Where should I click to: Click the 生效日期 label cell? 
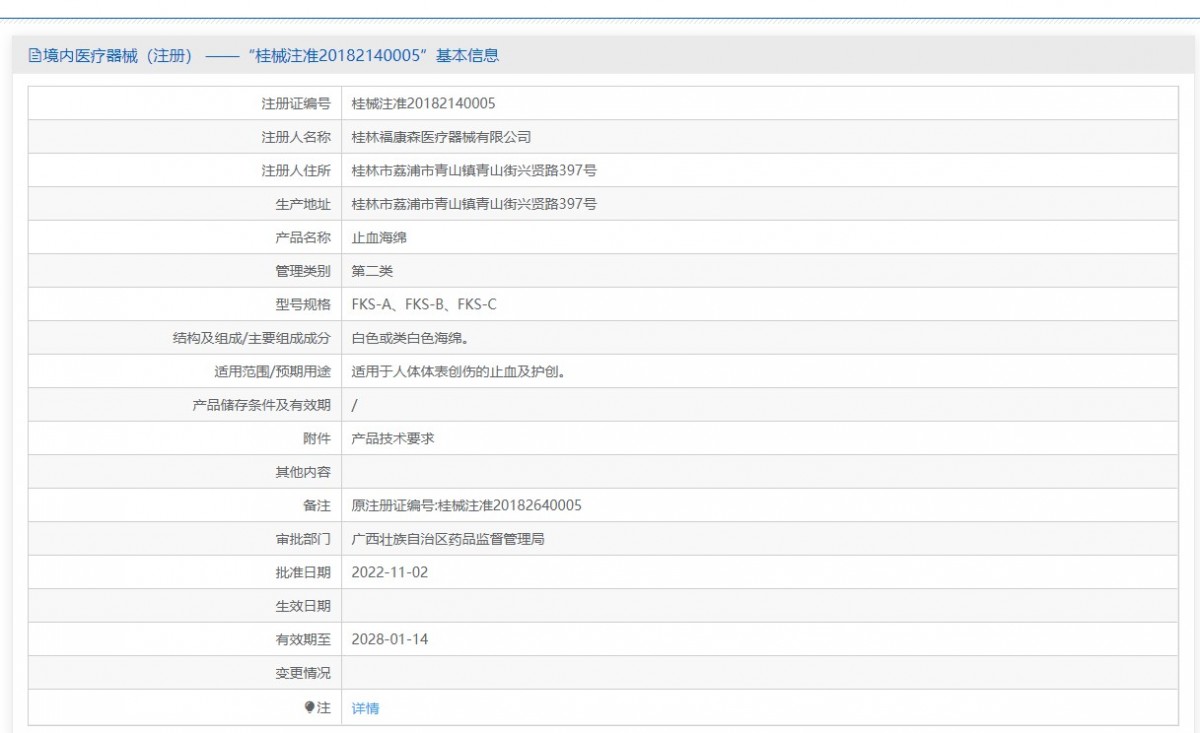coord(184,607)
